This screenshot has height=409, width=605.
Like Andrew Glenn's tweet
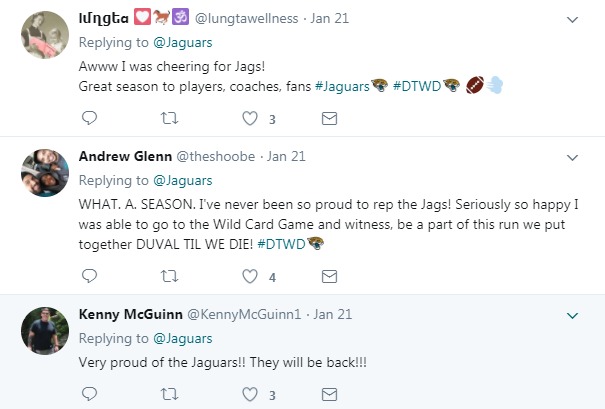pos(250,276)
